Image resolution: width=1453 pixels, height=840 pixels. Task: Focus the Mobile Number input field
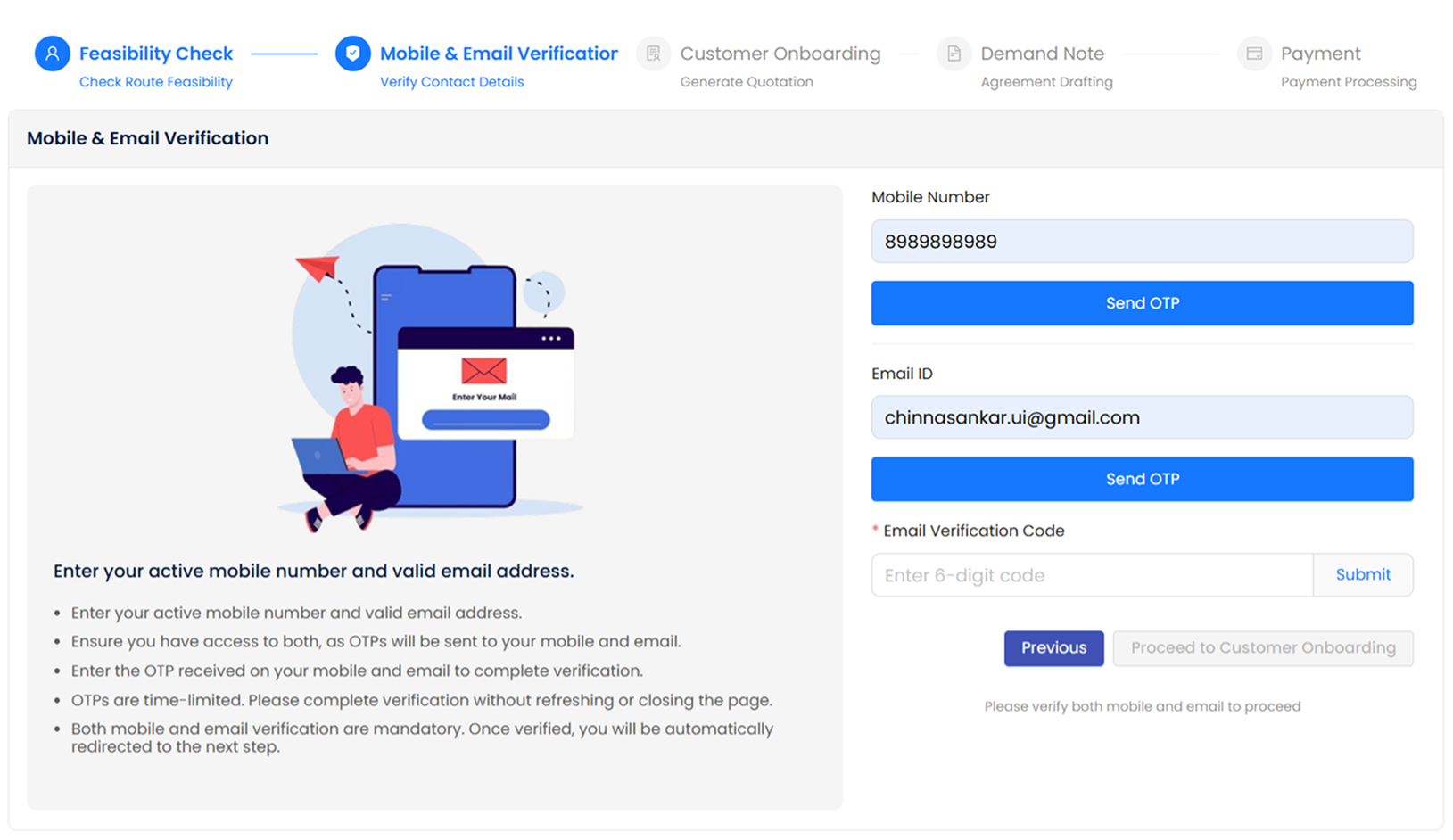coord(1142,242)
